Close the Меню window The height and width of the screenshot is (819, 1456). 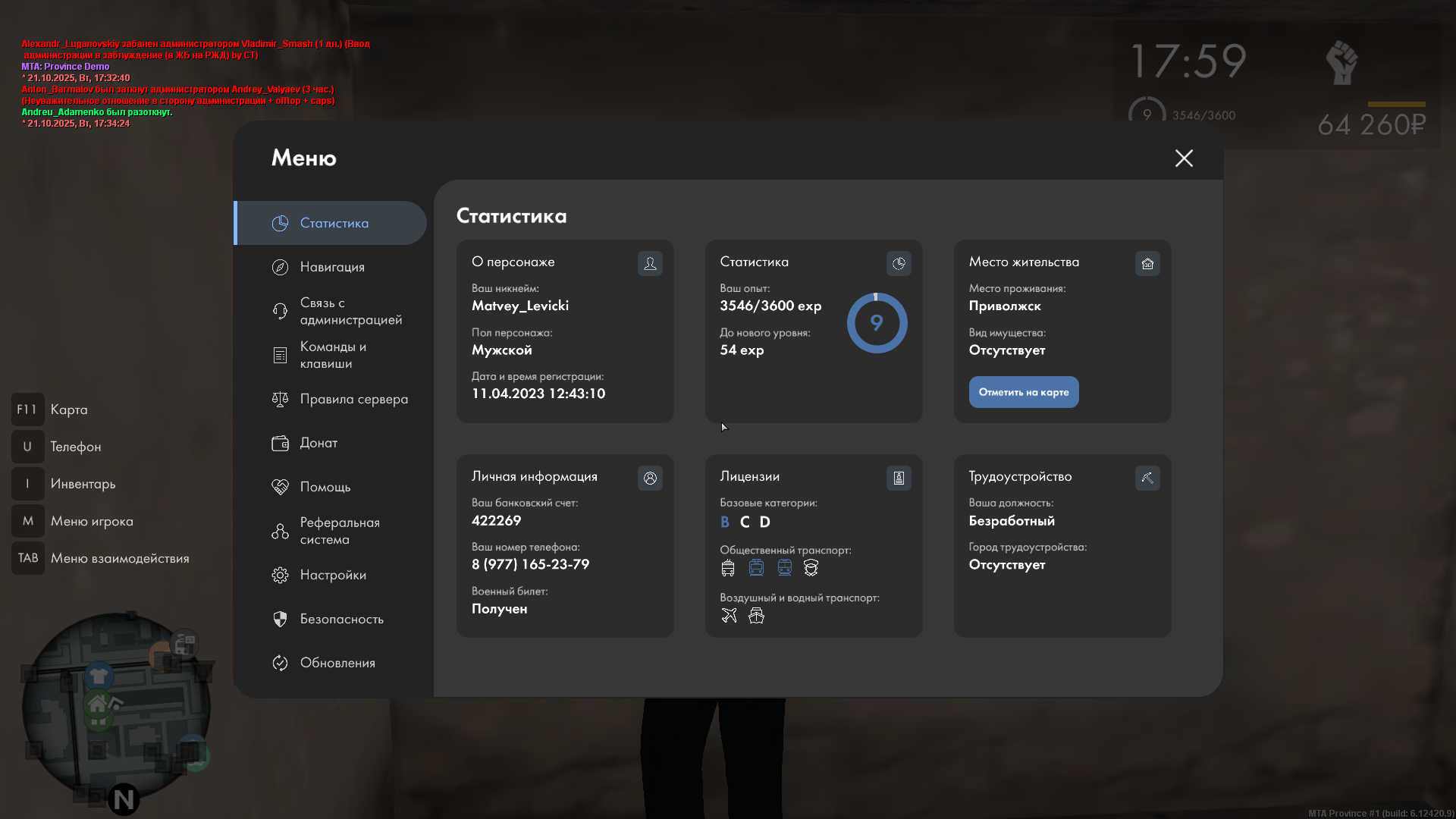[x=1184, y=158]
